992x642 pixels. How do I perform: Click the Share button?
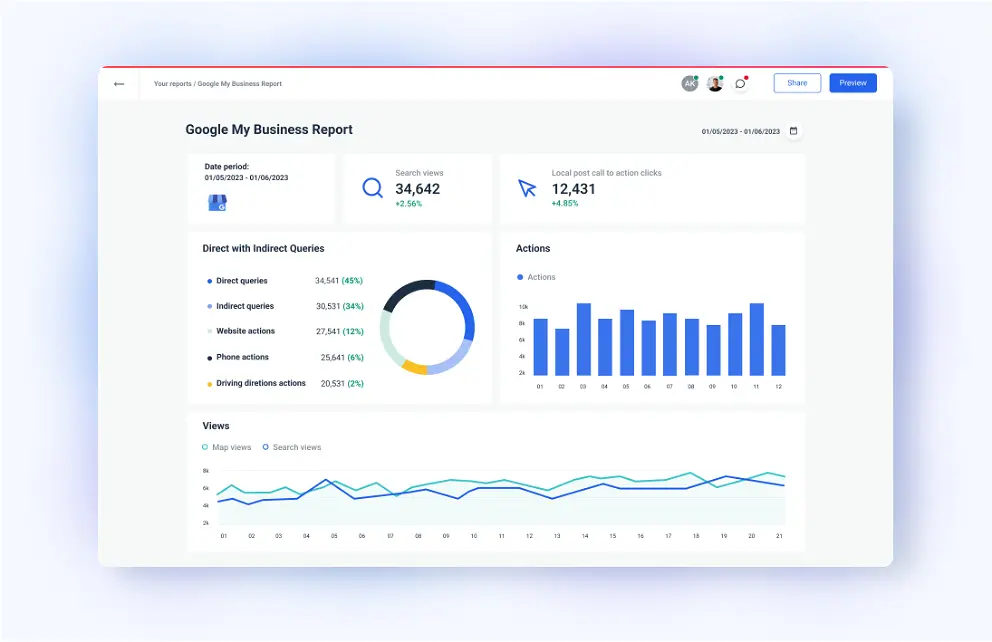[x=797, y=83]
